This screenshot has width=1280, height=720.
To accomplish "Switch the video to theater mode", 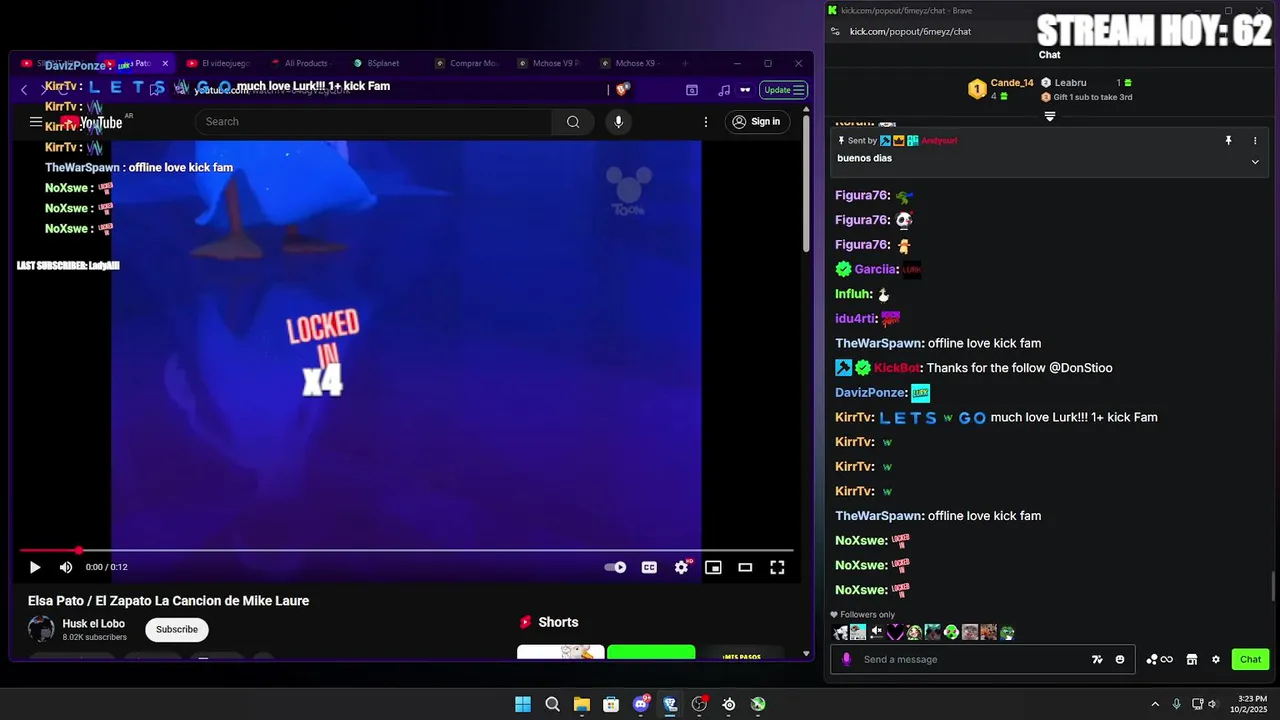I will click(x=745, y=567).
